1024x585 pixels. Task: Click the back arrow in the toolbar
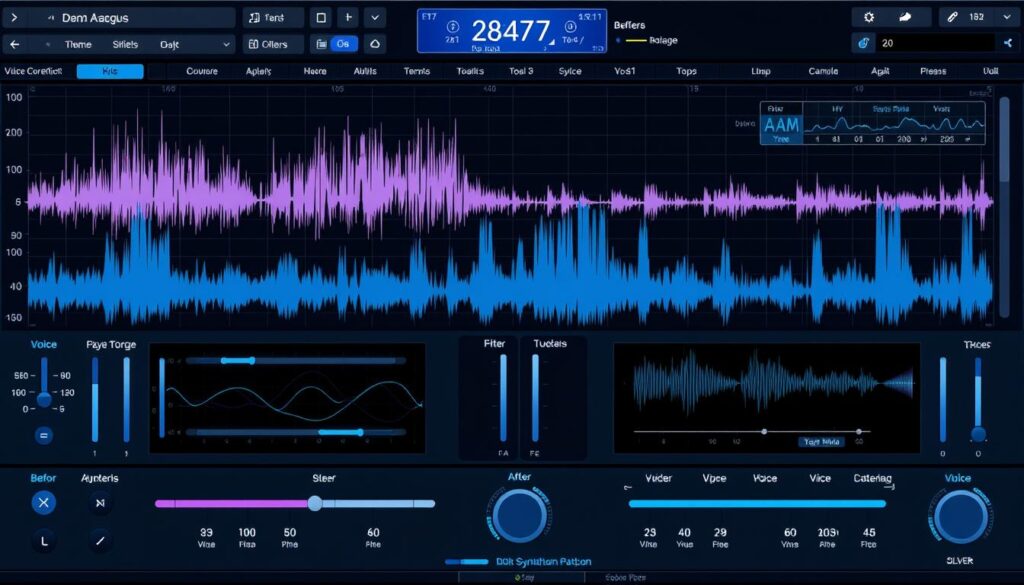click(15, 44)
